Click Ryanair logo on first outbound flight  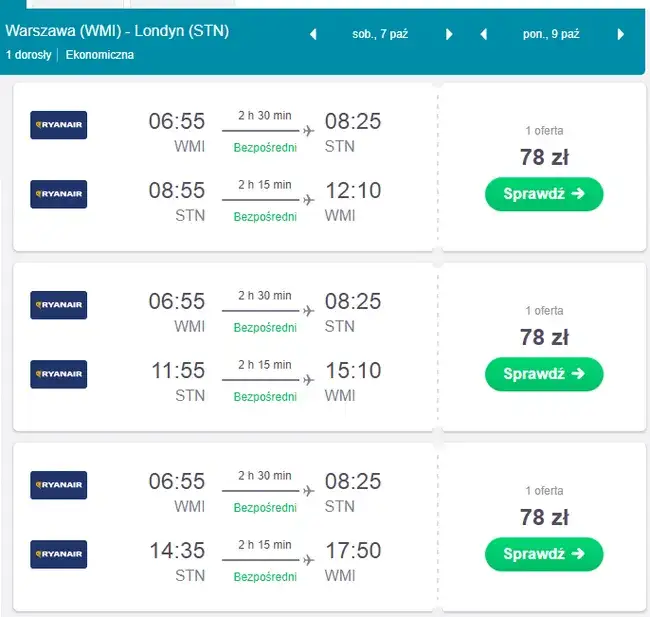(x=59, y=125)
